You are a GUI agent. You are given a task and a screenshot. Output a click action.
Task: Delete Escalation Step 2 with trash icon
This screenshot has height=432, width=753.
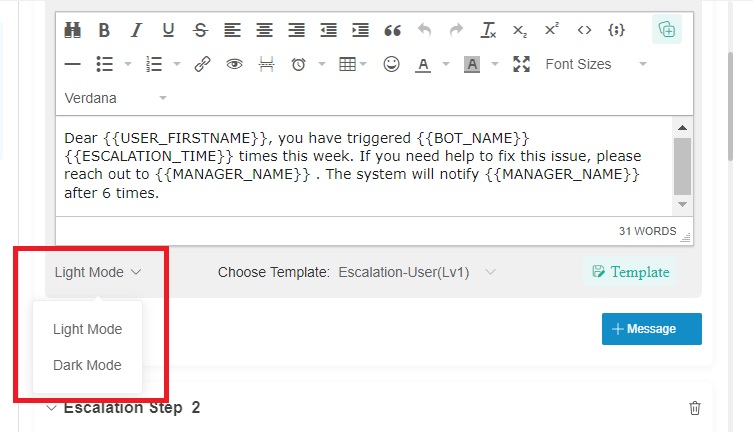click(x=695, y=408)
